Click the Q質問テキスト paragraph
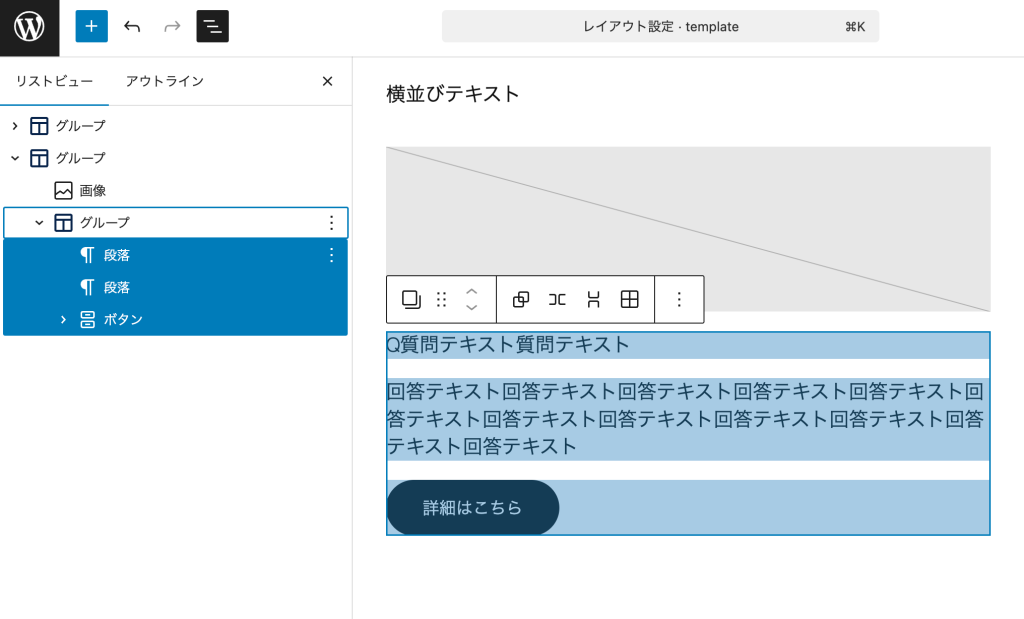Viewport: 1024px width, 619px height. pos(688,345)
